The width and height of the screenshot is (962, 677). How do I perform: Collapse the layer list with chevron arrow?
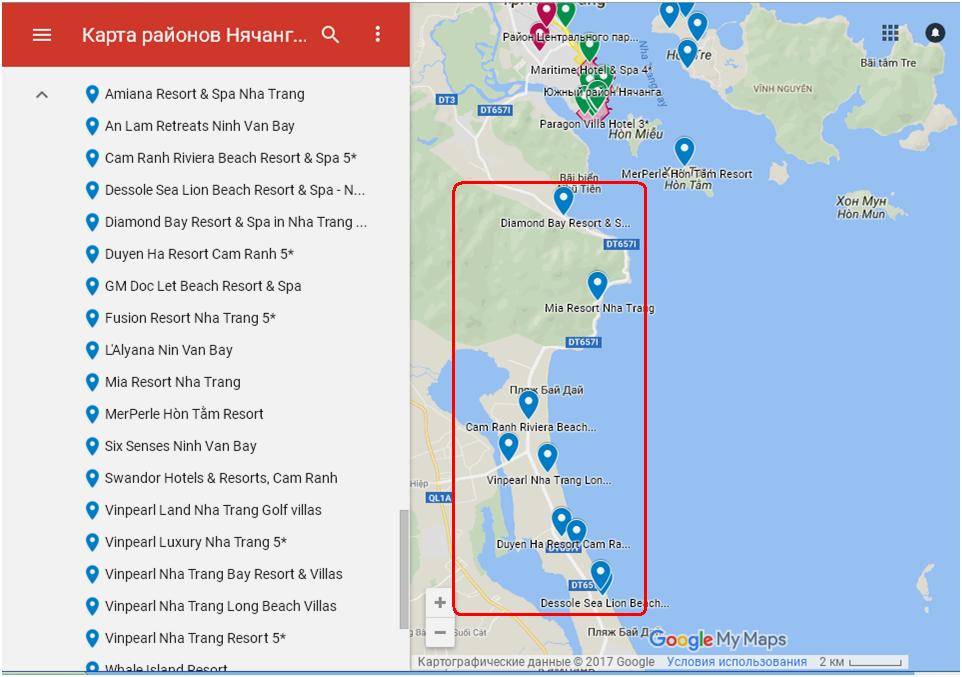pyautogui.click(x=42, y=95)
